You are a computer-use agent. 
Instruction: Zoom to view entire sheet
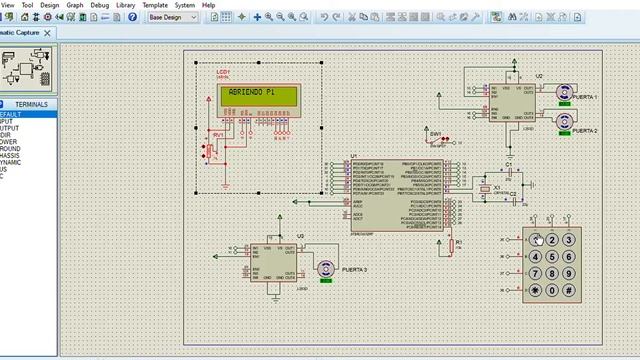click(292, 17)
